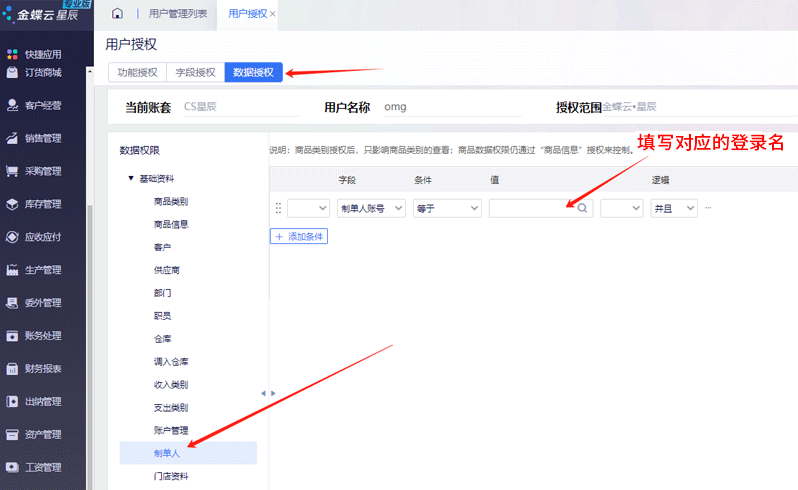Open the 出纳管理 sidebar icon
Image resolution: width=798 pixels, height=490 pixels.
pyautogui.click(x=12, y=401)
